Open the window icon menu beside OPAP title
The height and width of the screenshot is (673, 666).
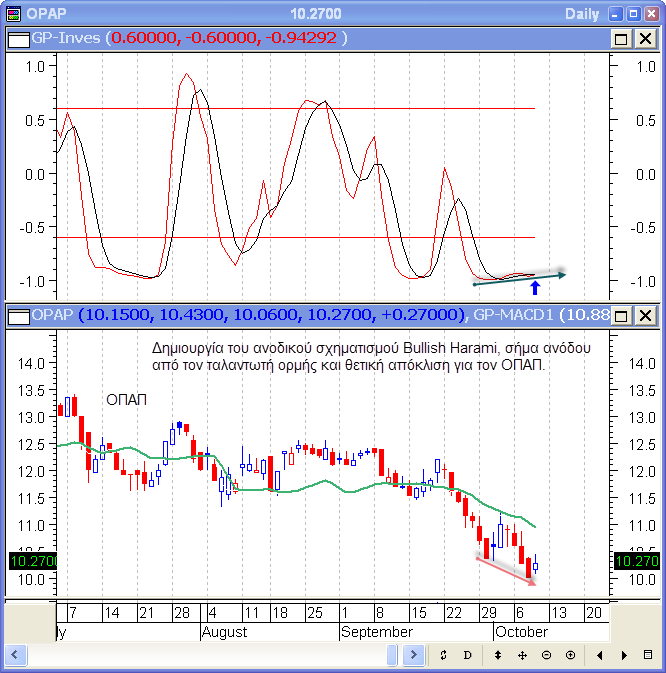(x=12, y=13)
